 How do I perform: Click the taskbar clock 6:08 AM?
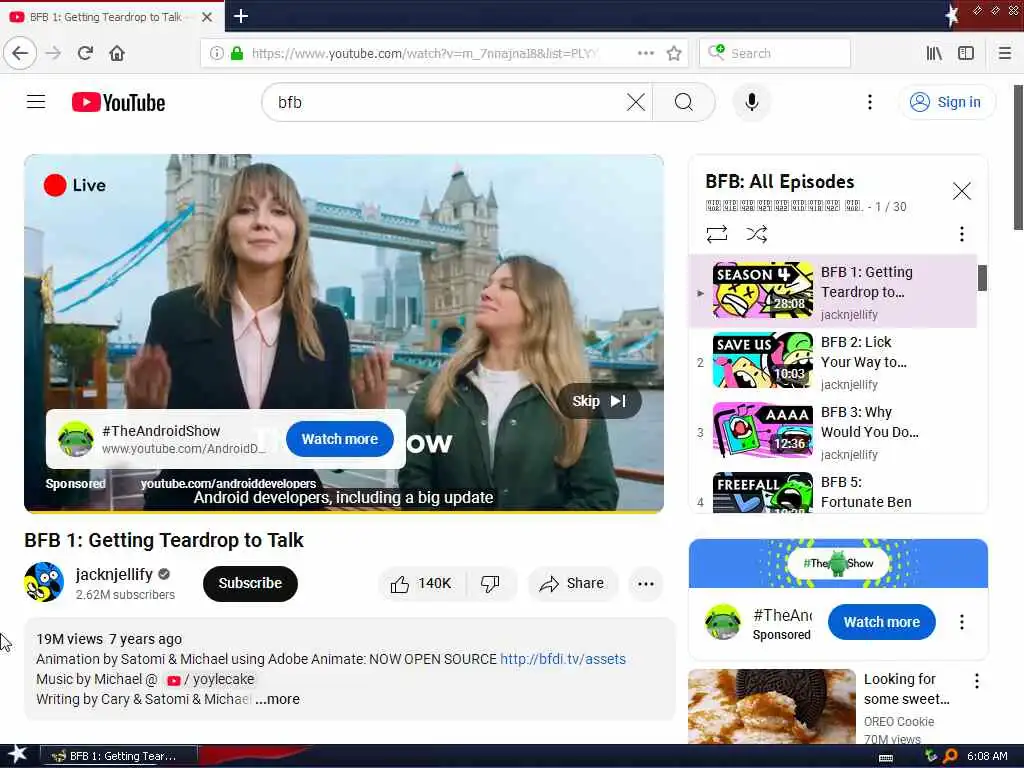coord(987,756)
